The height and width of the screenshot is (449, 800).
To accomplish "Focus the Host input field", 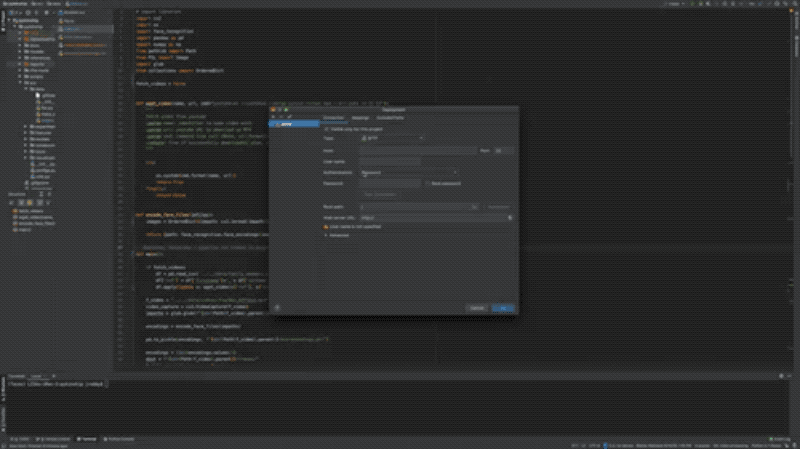I will [x=418, y=151].
